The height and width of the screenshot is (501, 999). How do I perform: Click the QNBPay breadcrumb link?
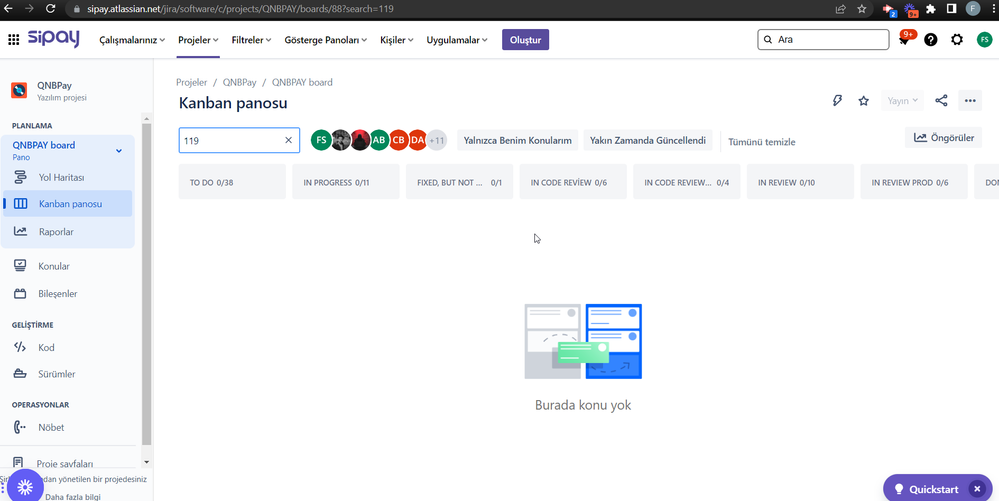click(240, 82)
